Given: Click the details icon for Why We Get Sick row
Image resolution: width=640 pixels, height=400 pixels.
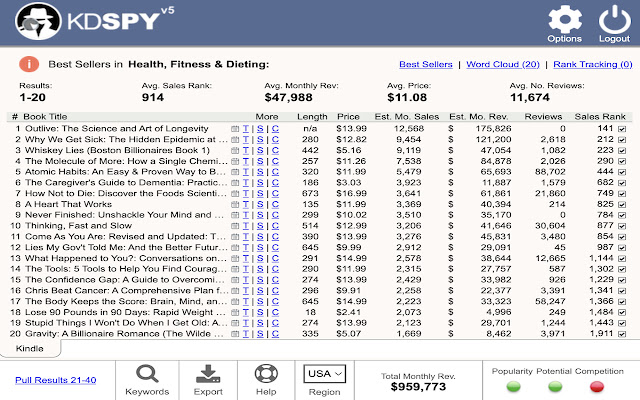Looking at the screenshot, I should point(235,140).
